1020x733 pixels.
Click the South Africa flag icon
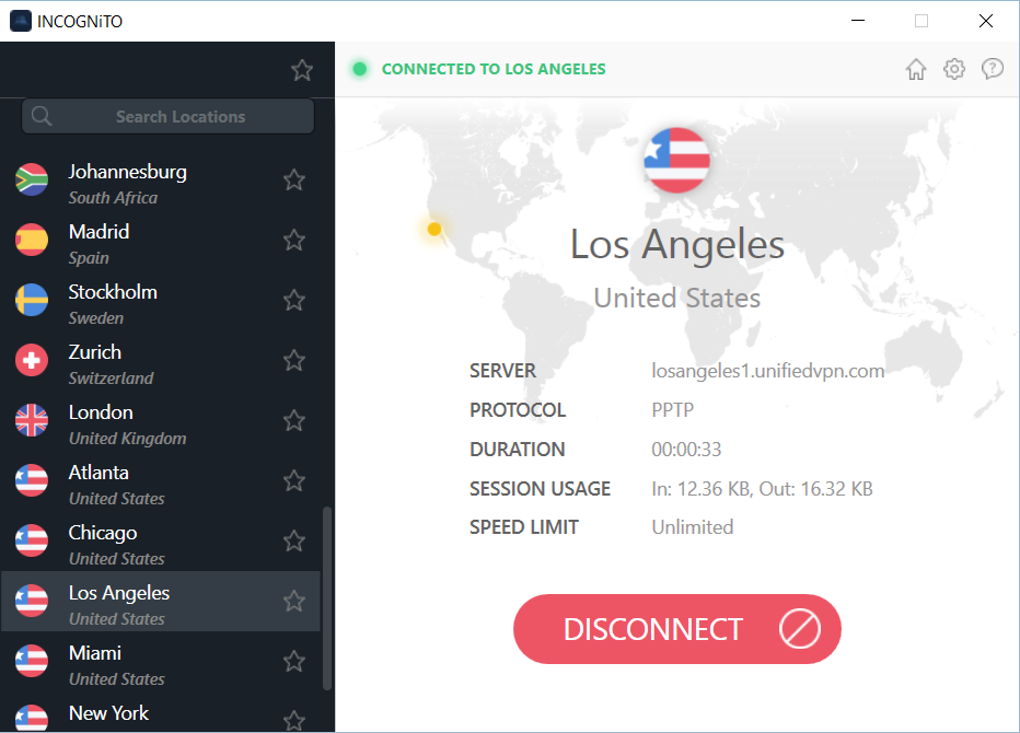click(32, 180)
